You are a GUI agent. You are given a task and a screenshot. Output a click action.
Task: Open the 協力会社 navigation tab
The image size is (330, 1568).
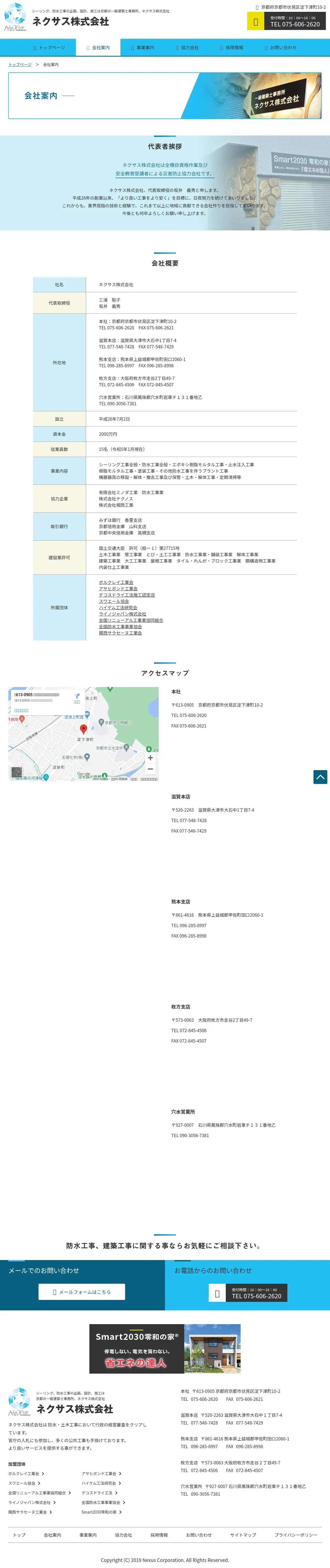click(x=187, y=48)
